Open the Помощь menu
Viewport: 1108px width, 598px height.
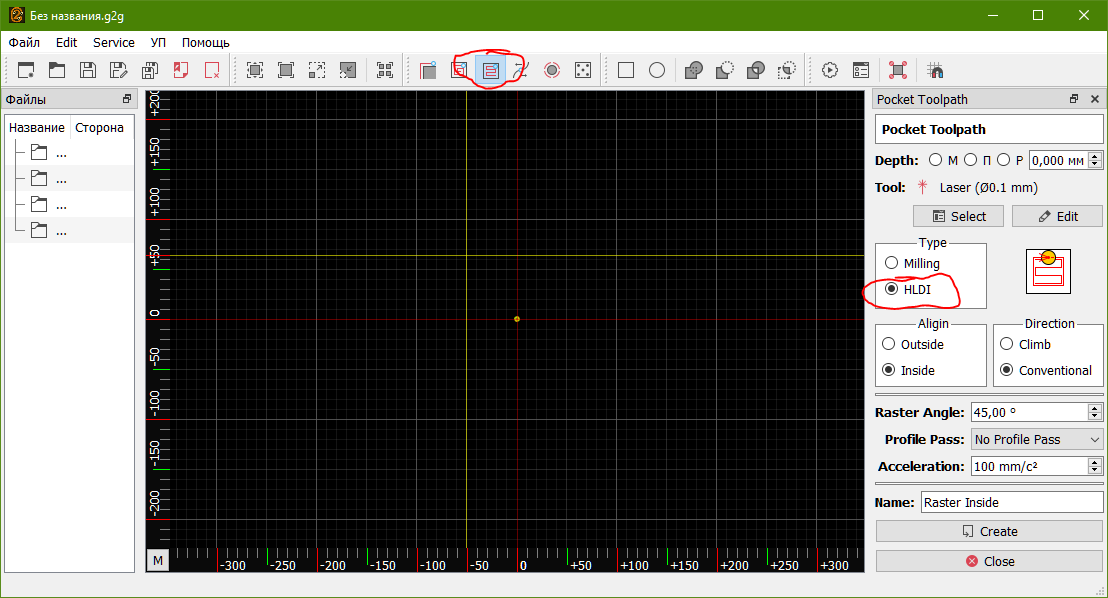click(x=206, y=42)
